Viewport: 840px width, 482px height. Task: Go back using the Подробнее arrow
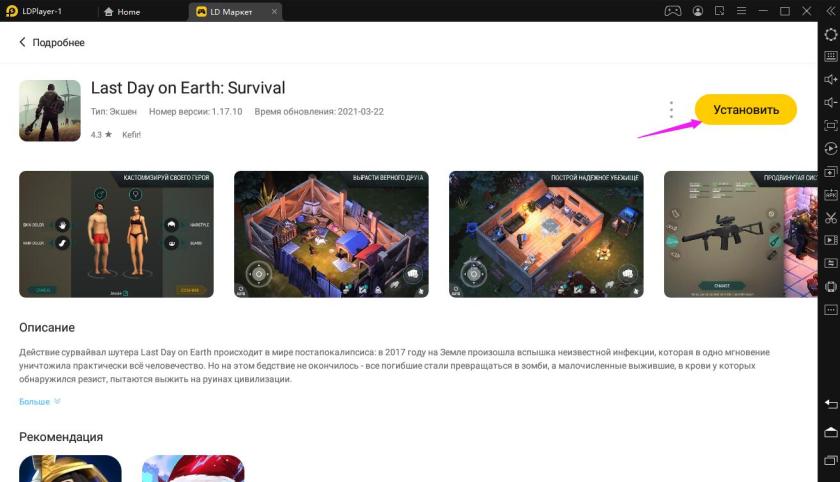pos(23,43)
